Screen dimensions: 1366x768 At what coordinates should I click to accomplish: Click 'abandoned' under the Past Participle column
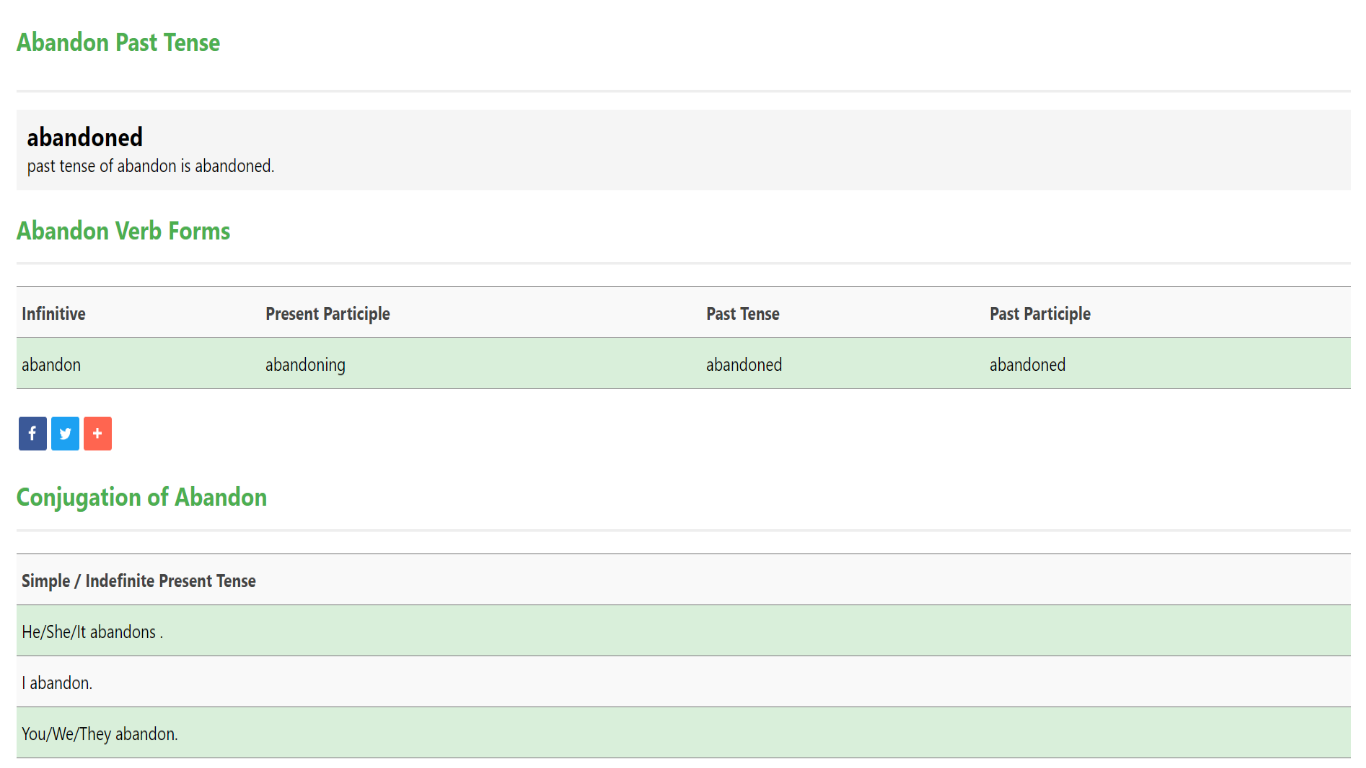pos(1027,365)
